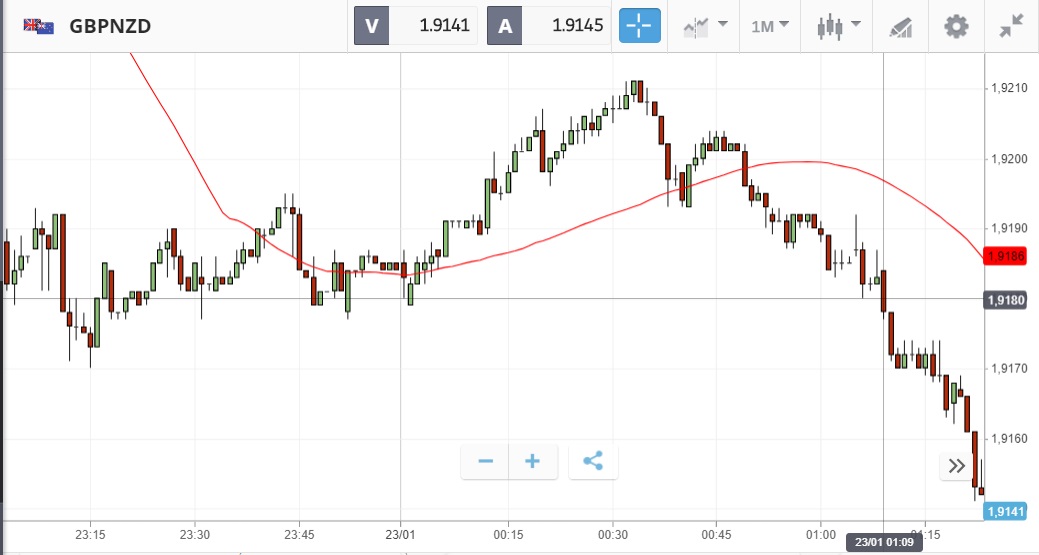This screenshot has height=555, width=1039.
Task: Click the red 1,9186 moving average label
Action: 1004,257
